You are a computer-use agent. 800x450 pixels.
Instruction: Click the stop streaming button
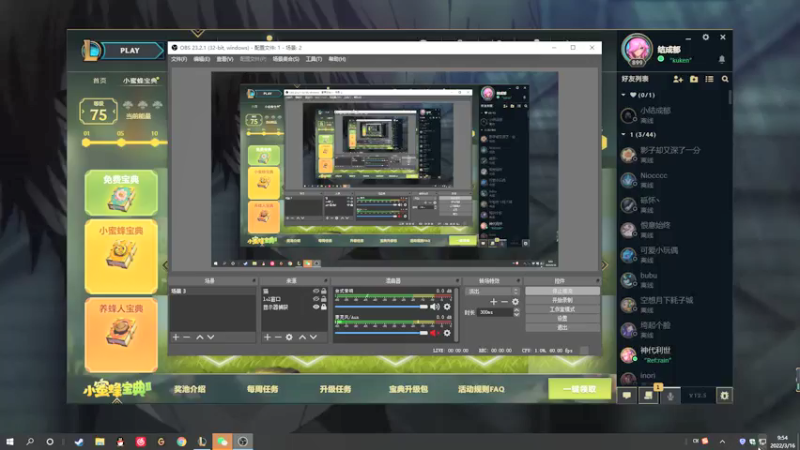(562, 291)
